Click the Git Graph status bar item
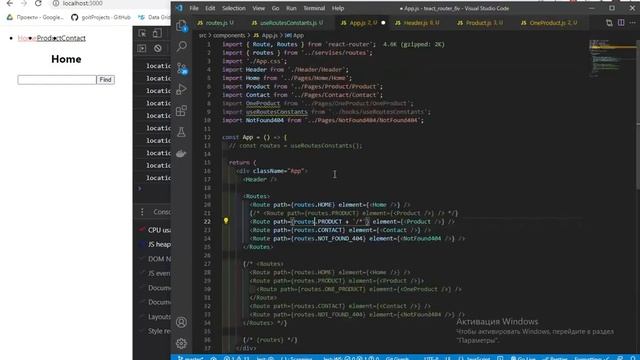 point(397,358)
